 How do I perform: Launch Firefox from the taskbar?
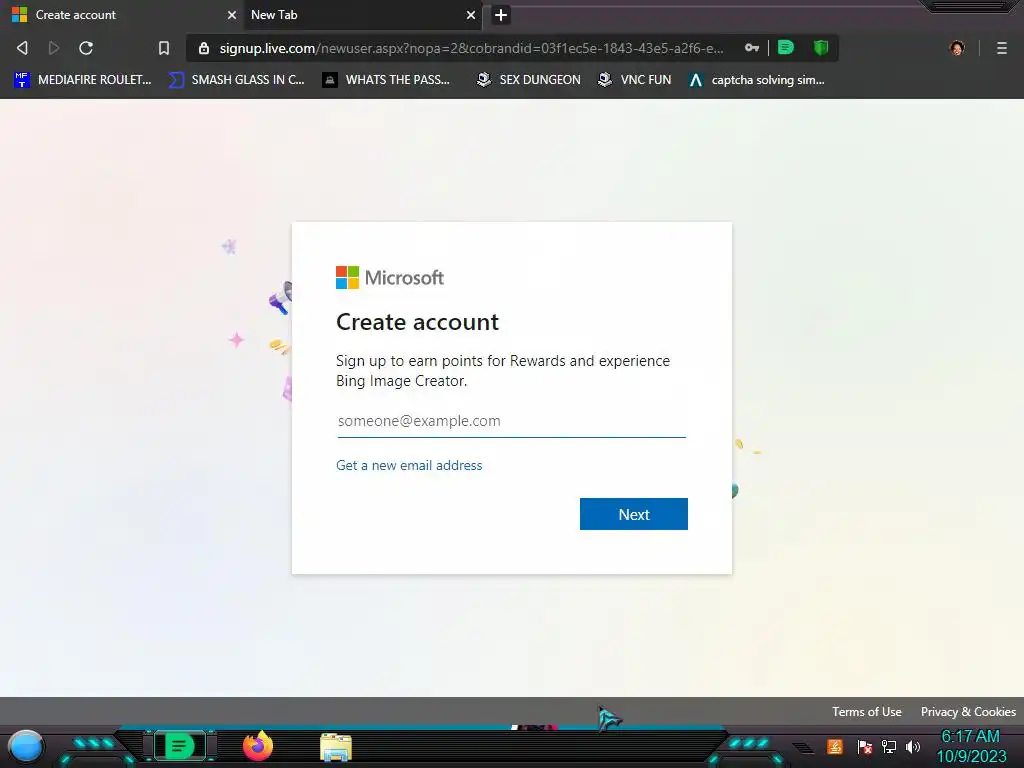(257, 746)
